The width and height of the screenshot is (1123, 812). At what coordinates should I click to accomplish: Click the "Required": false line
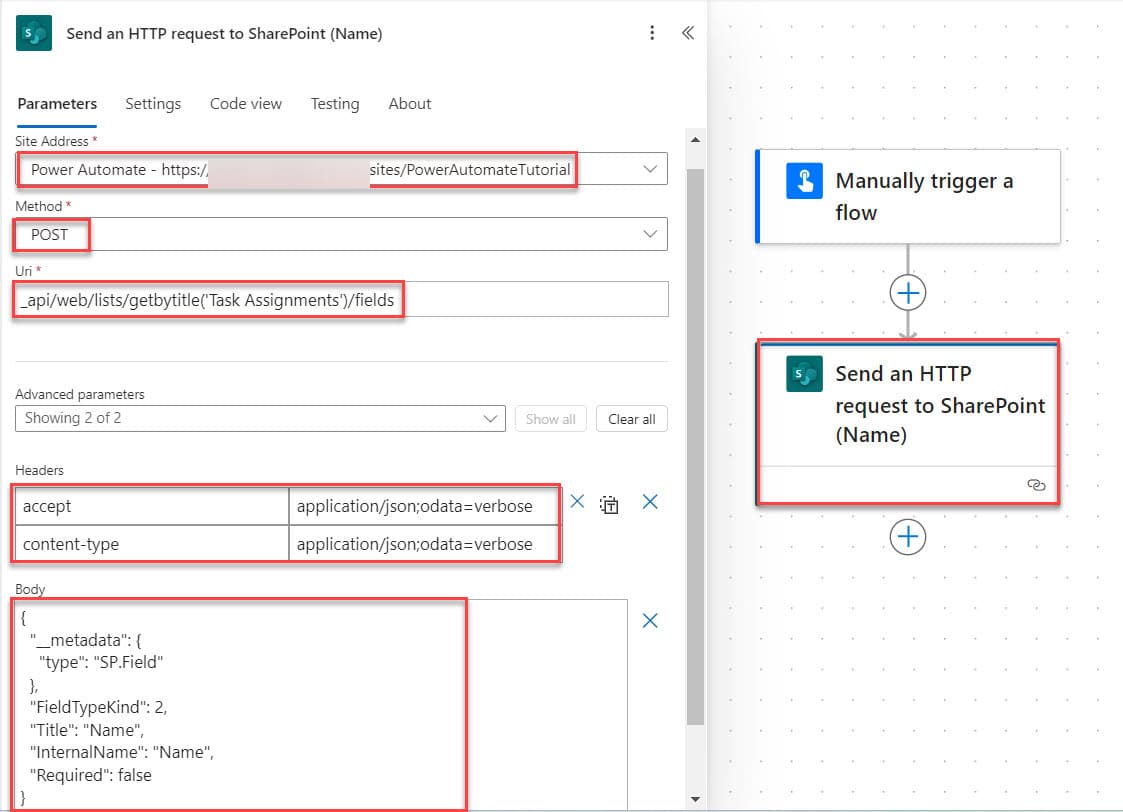click(90, 775)
